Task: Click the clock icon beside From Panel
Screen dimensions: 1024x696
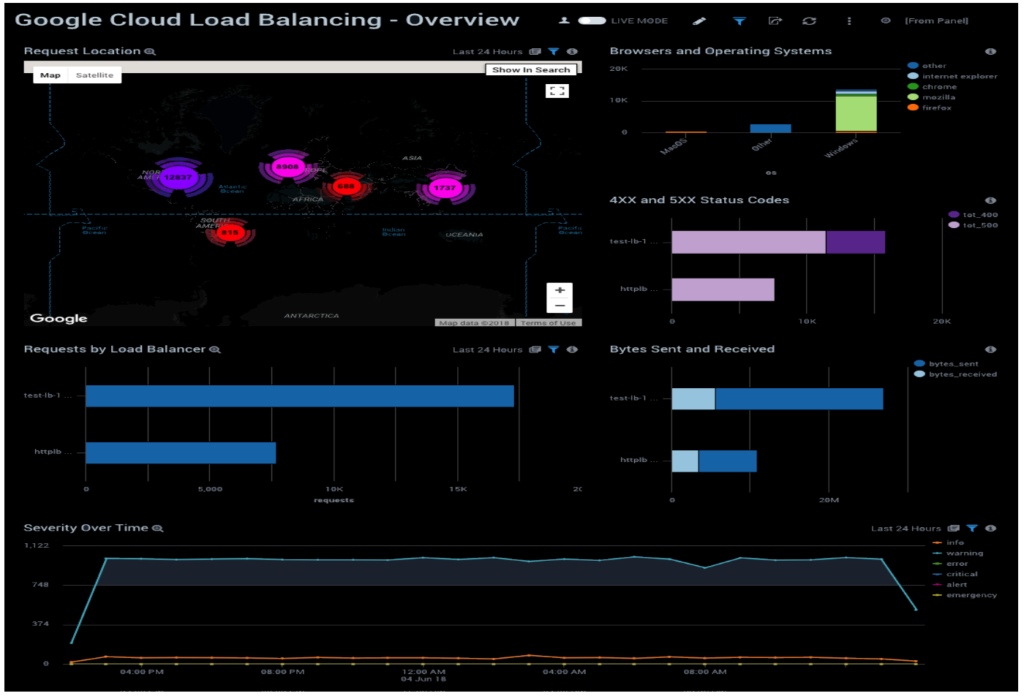Action: (x=886, y=21)
